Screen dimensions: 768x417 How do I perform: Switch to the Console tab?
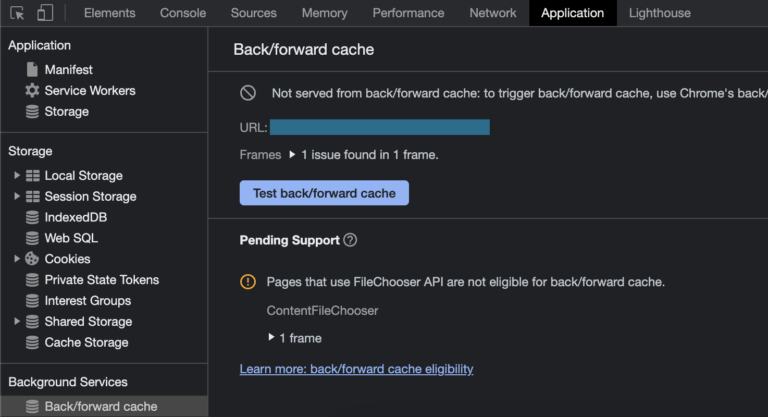point(183,13)
